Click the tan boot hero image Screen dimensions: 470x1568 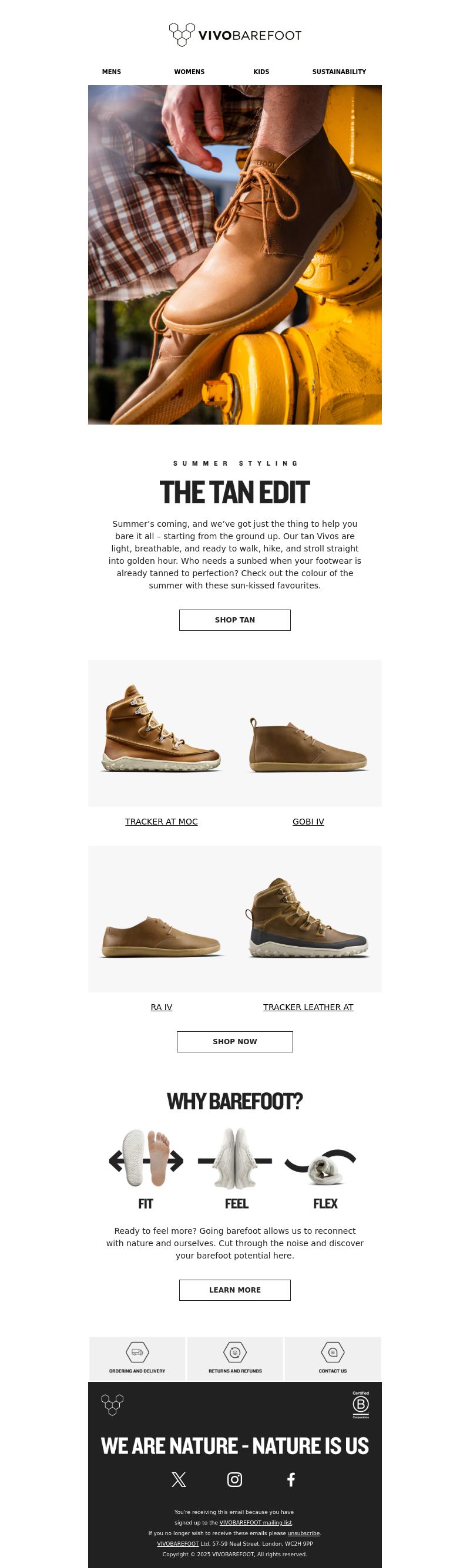click(235, 254)
